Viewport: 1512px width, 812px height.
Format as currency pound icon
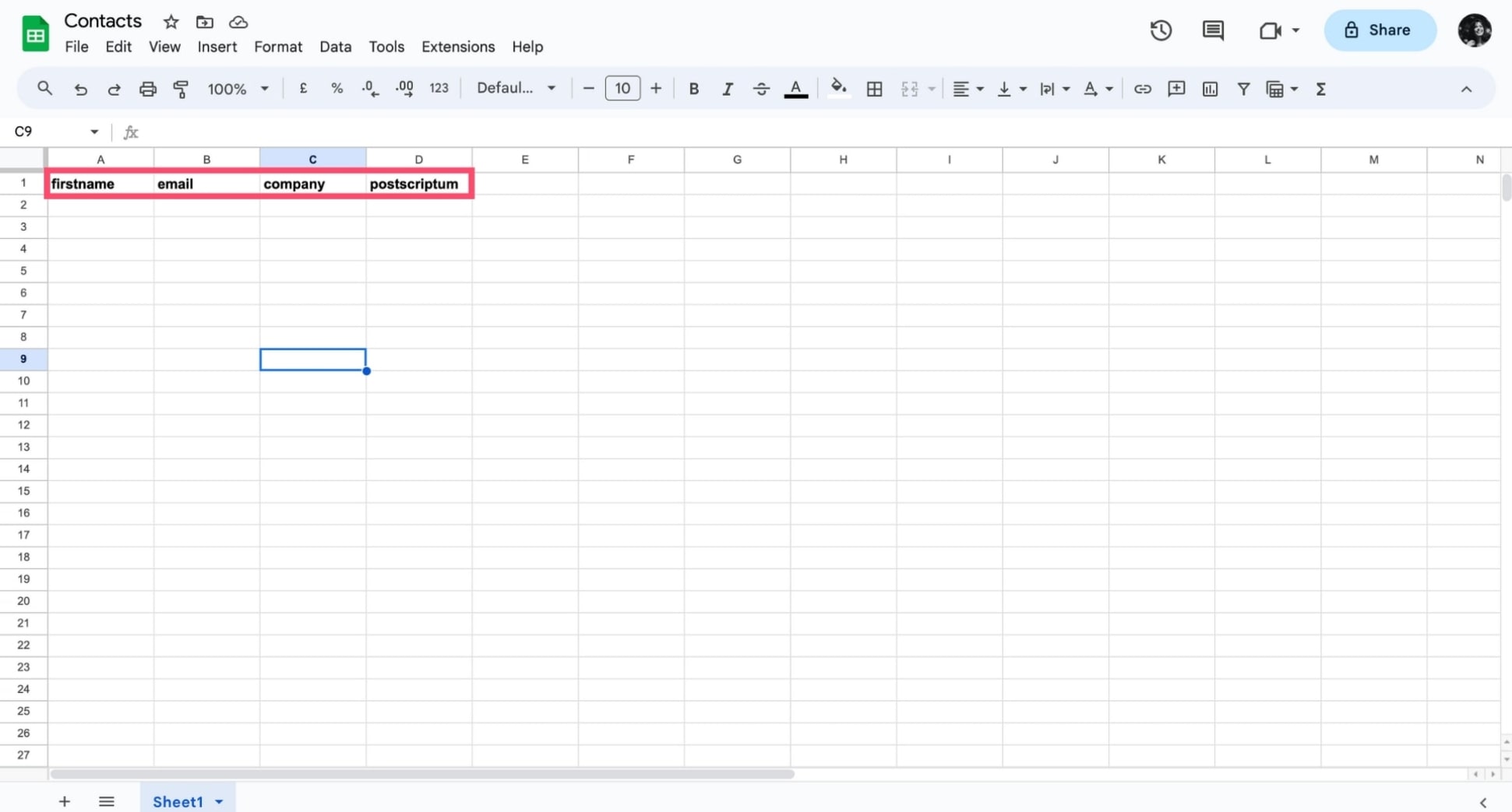303,89
